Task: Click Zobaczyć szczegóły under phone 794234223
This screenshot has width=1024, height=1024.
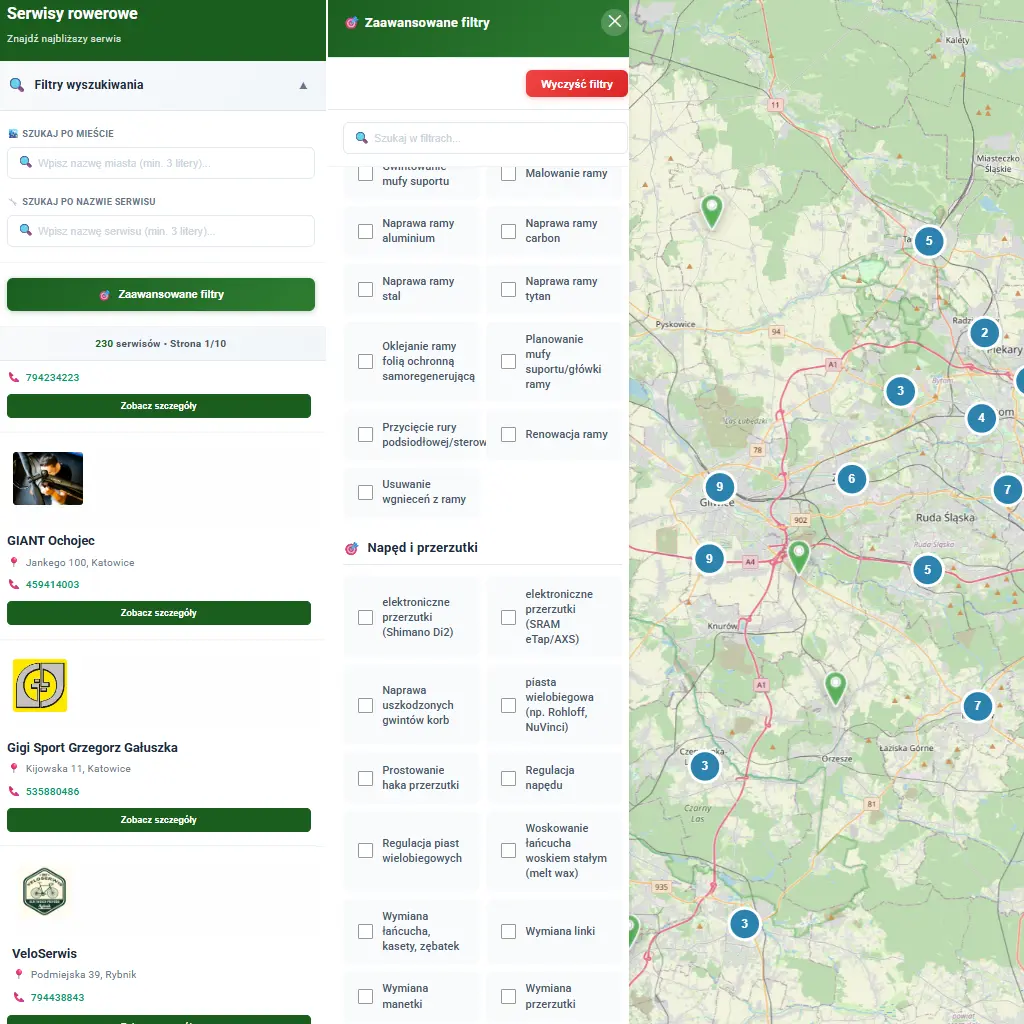Action: pos(159,406)
